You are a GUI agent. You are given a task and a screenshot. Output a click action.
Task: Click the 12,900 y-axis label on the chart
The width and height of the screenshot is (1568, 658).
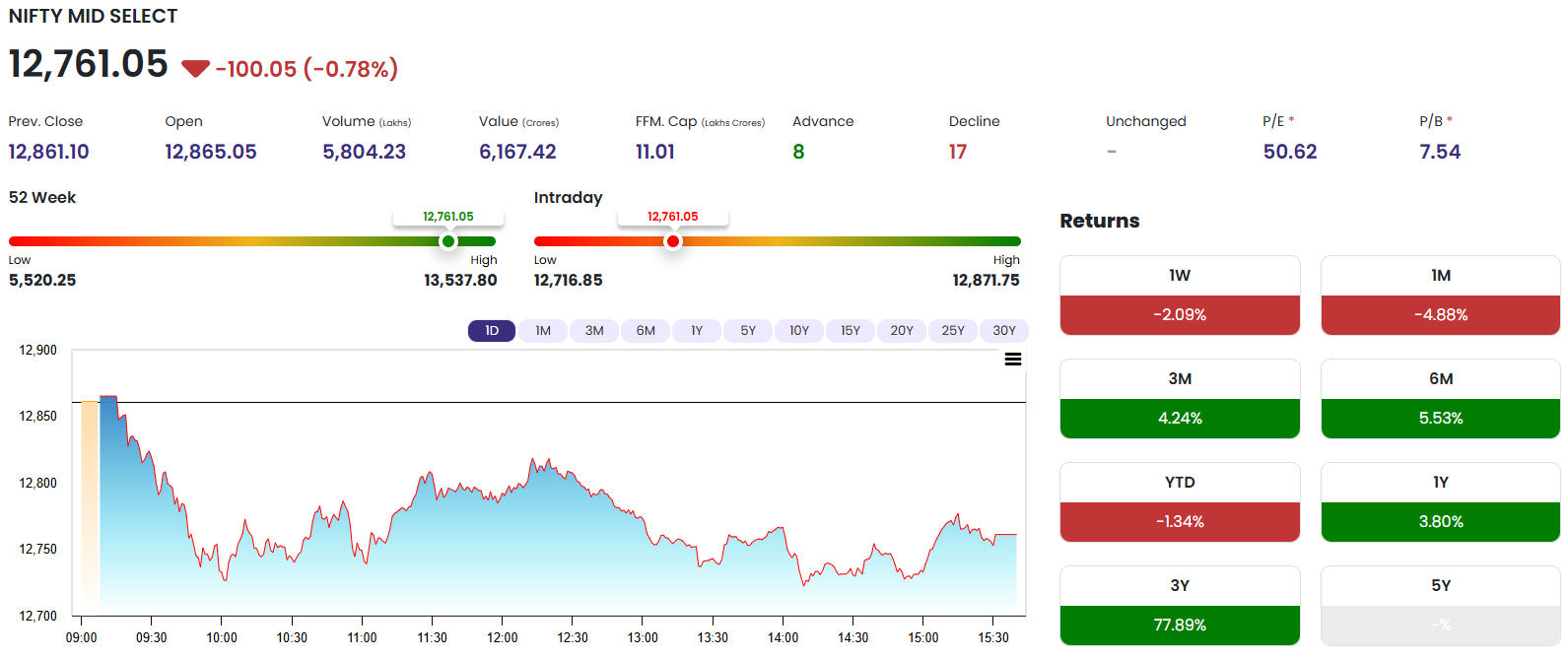(38, 350)
